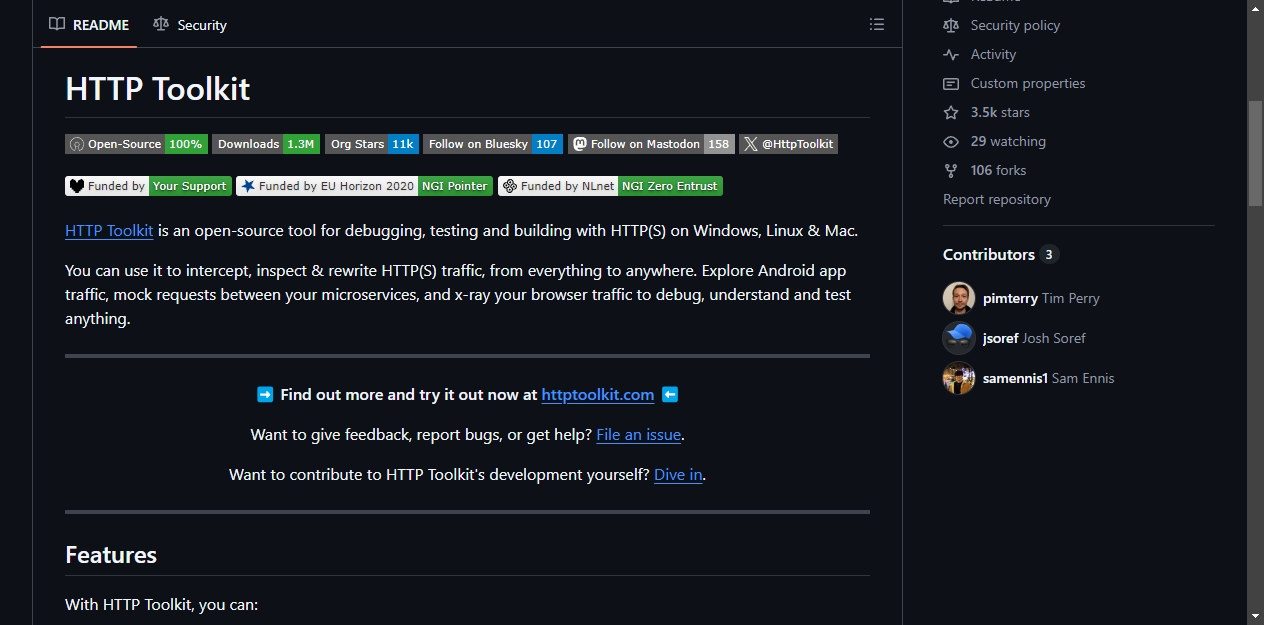Open the Contributors heading link
This screenshot has height=625, width=1264.
click(999, 254)
